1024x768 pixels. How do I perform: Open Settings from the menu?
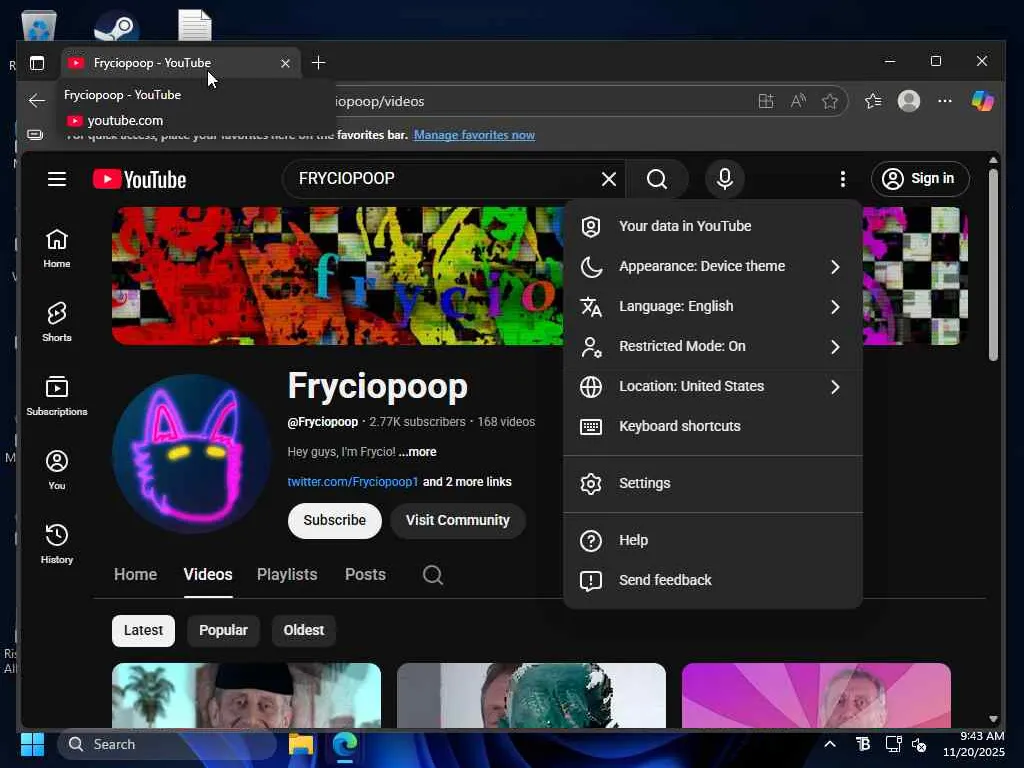713,483
